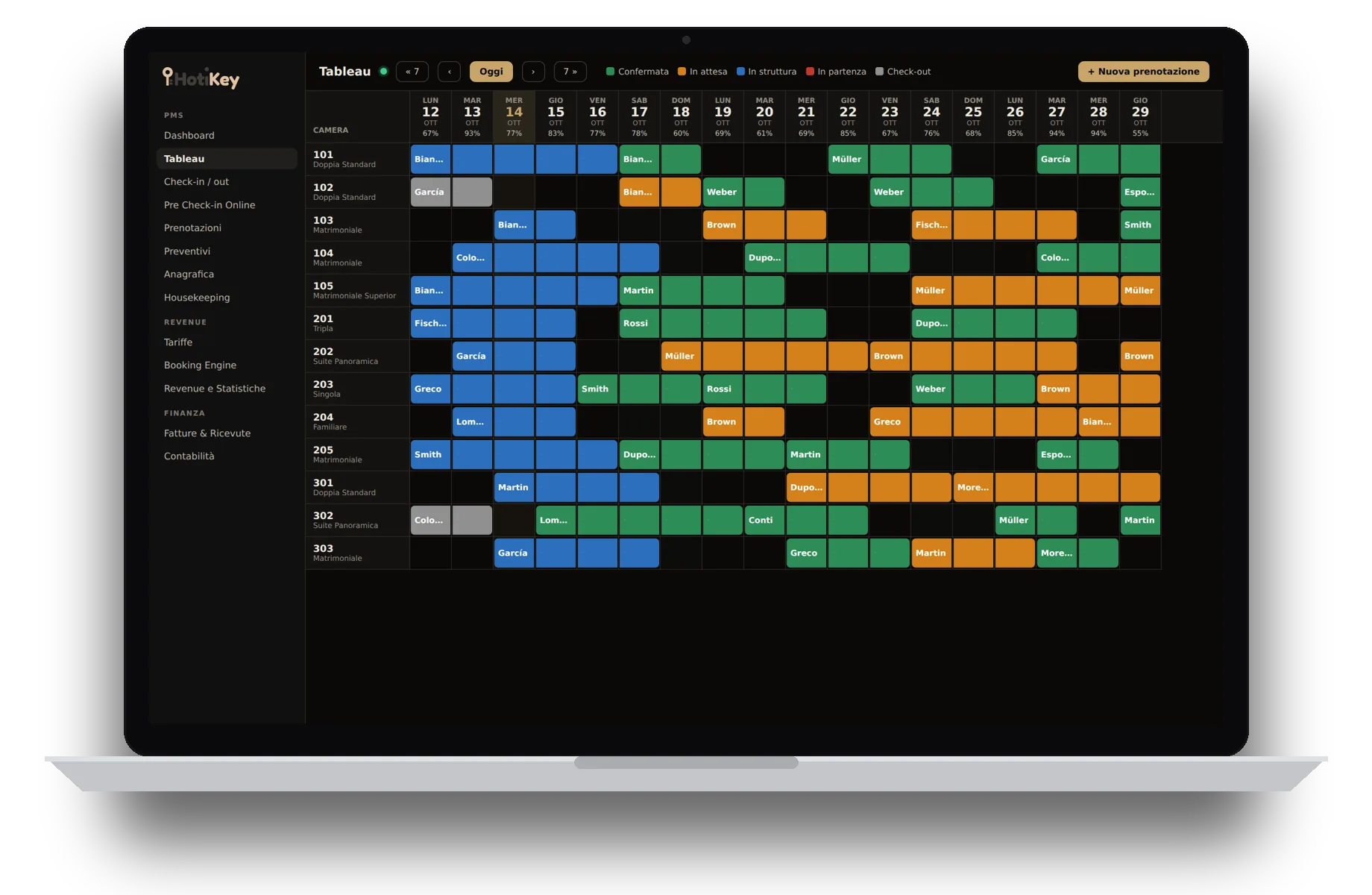Select Tableau in the sidebar
This screenshot has width=1372, height=895.
[227, 158]
